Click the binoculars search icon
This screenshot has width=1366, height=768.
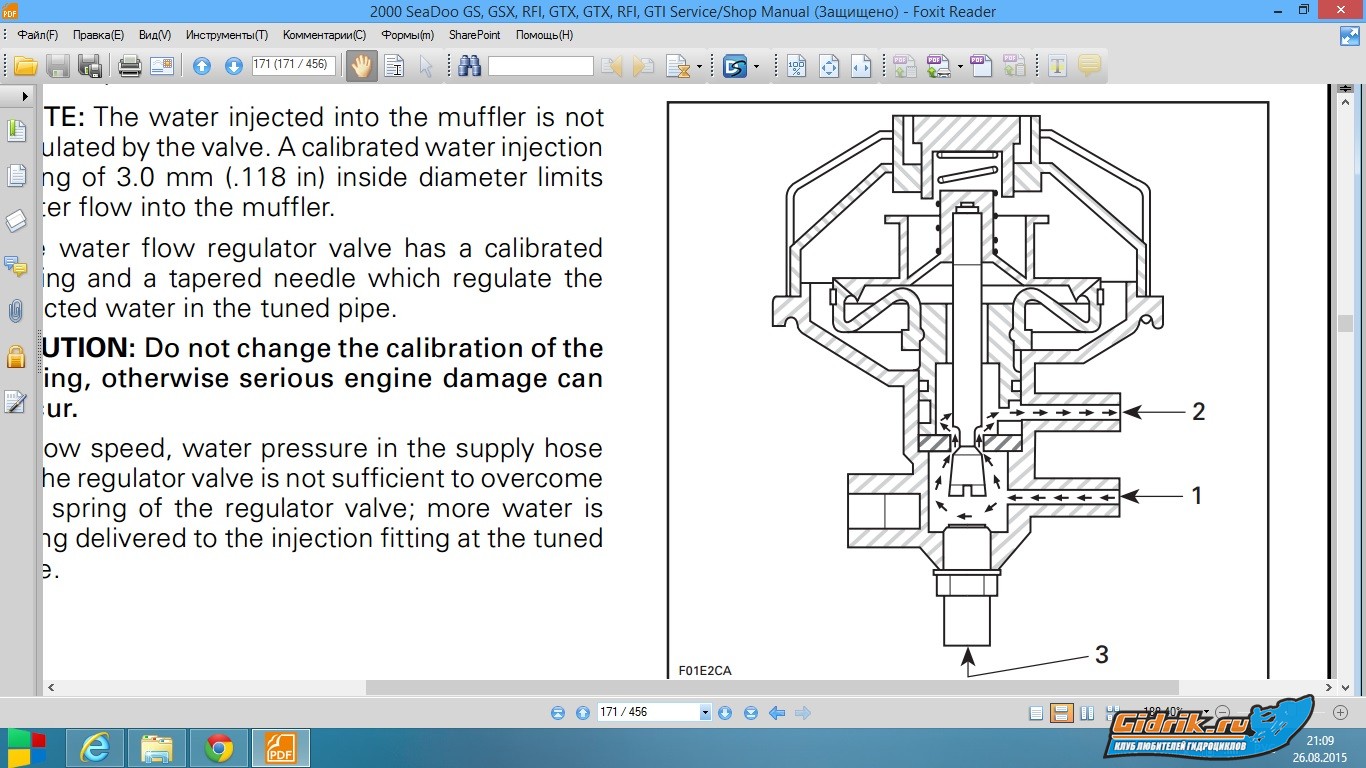tap(469, 66)
